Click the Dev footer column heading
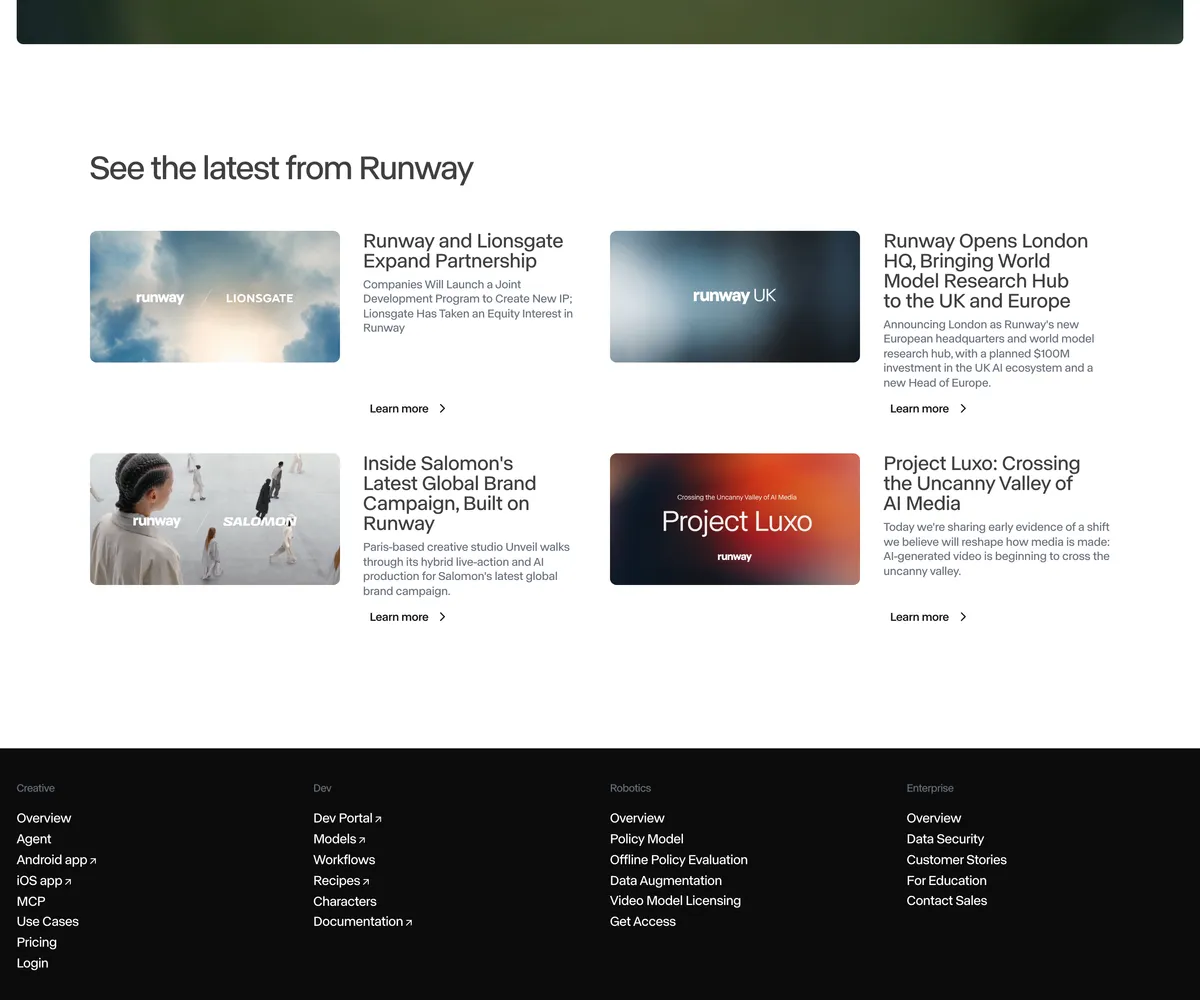The height and width of the screenshot is (1000, 1200). tap(322, 789)
